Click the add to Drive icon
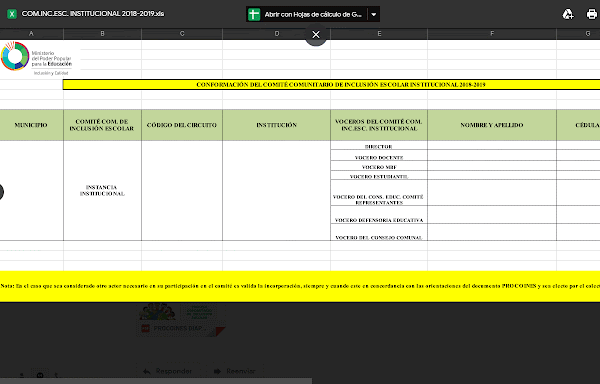 pyautogui.click(x=568, y=15)
